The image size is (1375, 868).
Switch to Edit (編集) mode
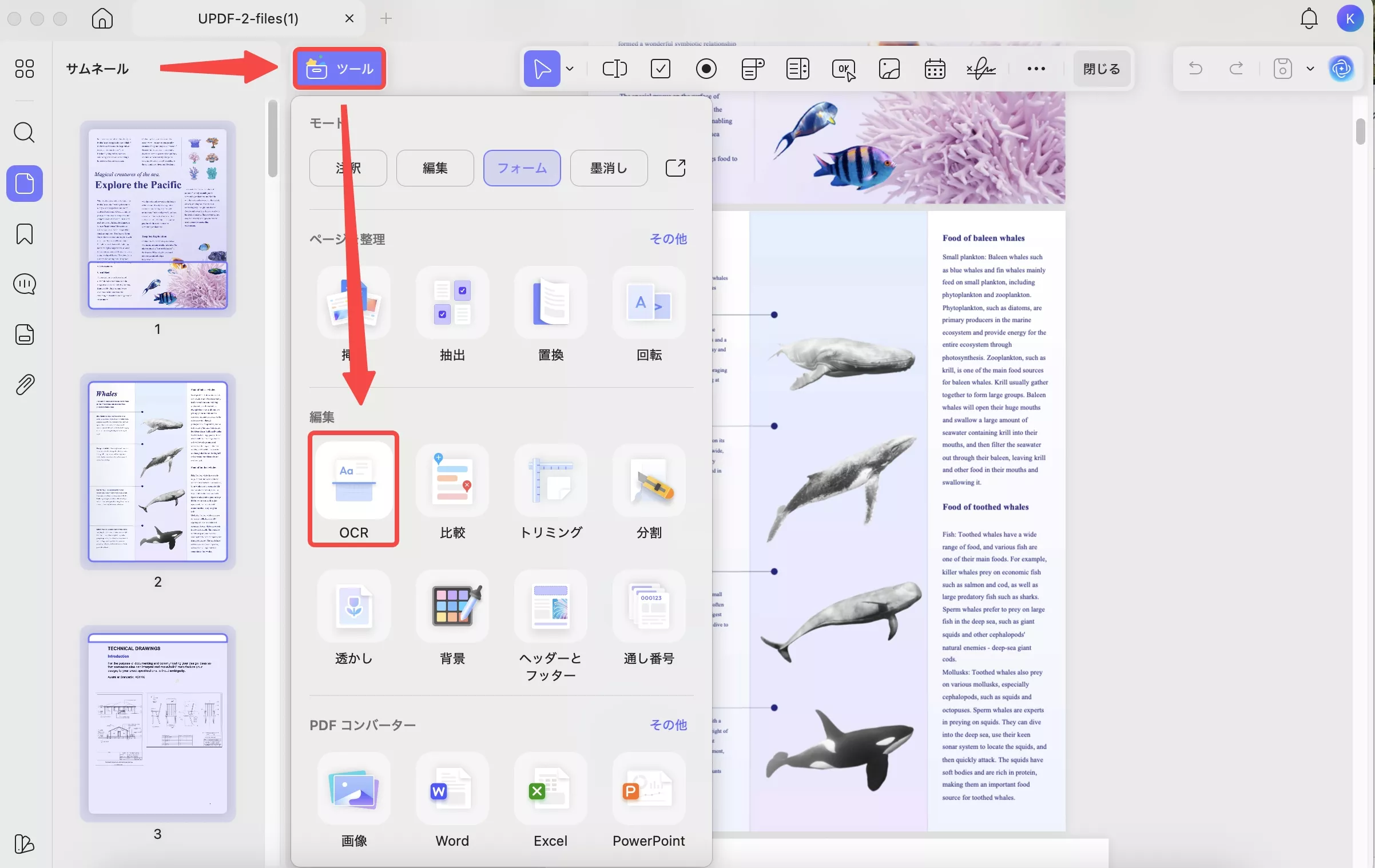coord(435,168)
